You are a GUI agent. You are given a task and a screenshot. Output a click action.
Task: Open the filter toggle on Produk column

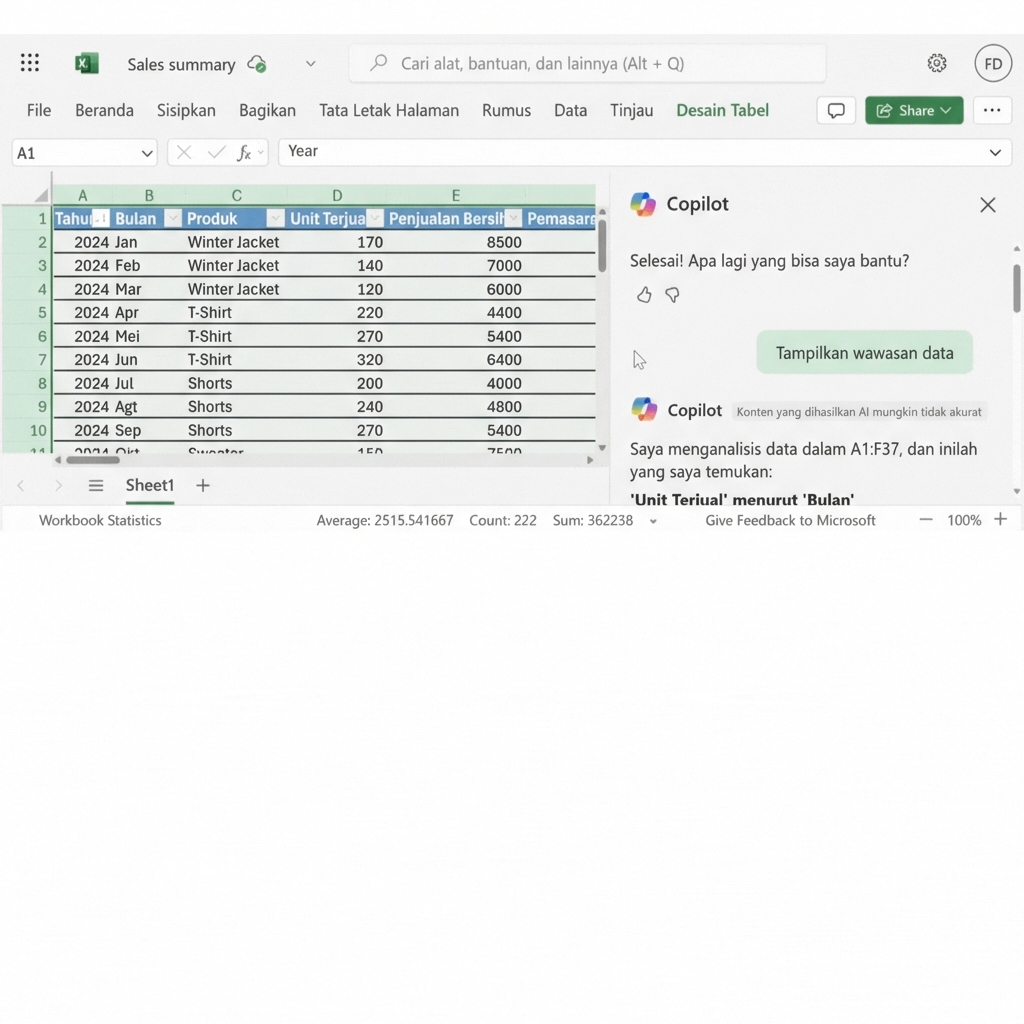click(x=275, y=217)
